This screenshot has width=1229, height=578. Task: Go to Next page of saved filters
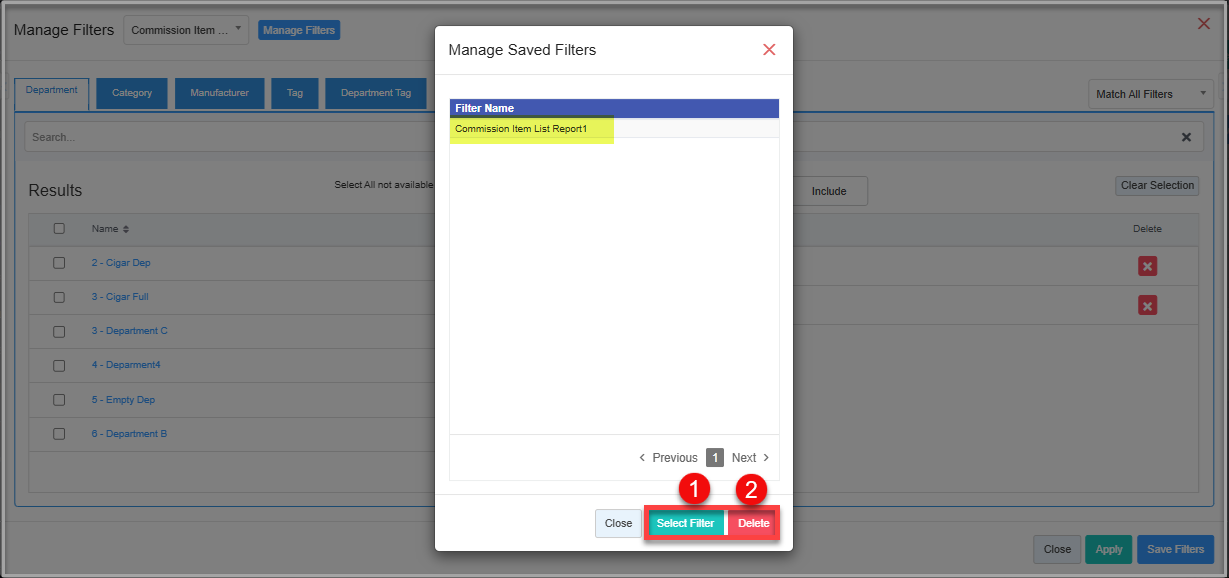(x=751, y=457)
